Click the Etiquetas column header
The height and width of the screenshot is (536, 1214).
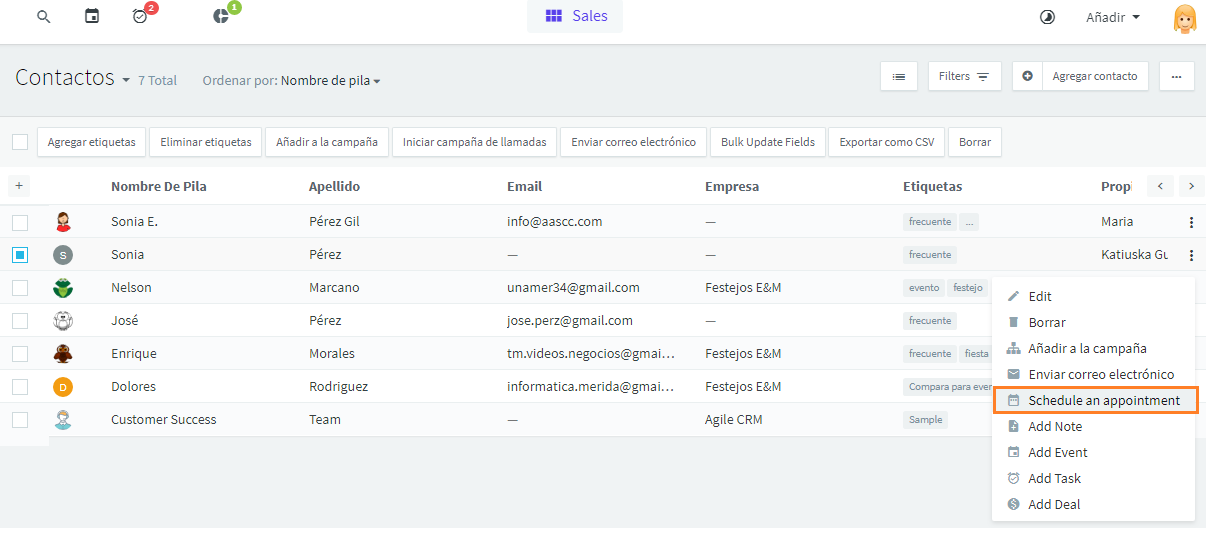tap(932, 186)
